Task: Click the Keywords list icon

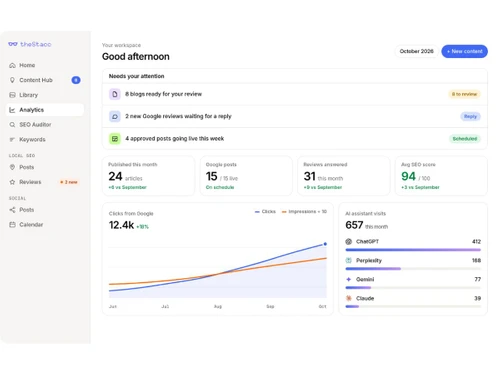Action: click(x=12, y=139)
